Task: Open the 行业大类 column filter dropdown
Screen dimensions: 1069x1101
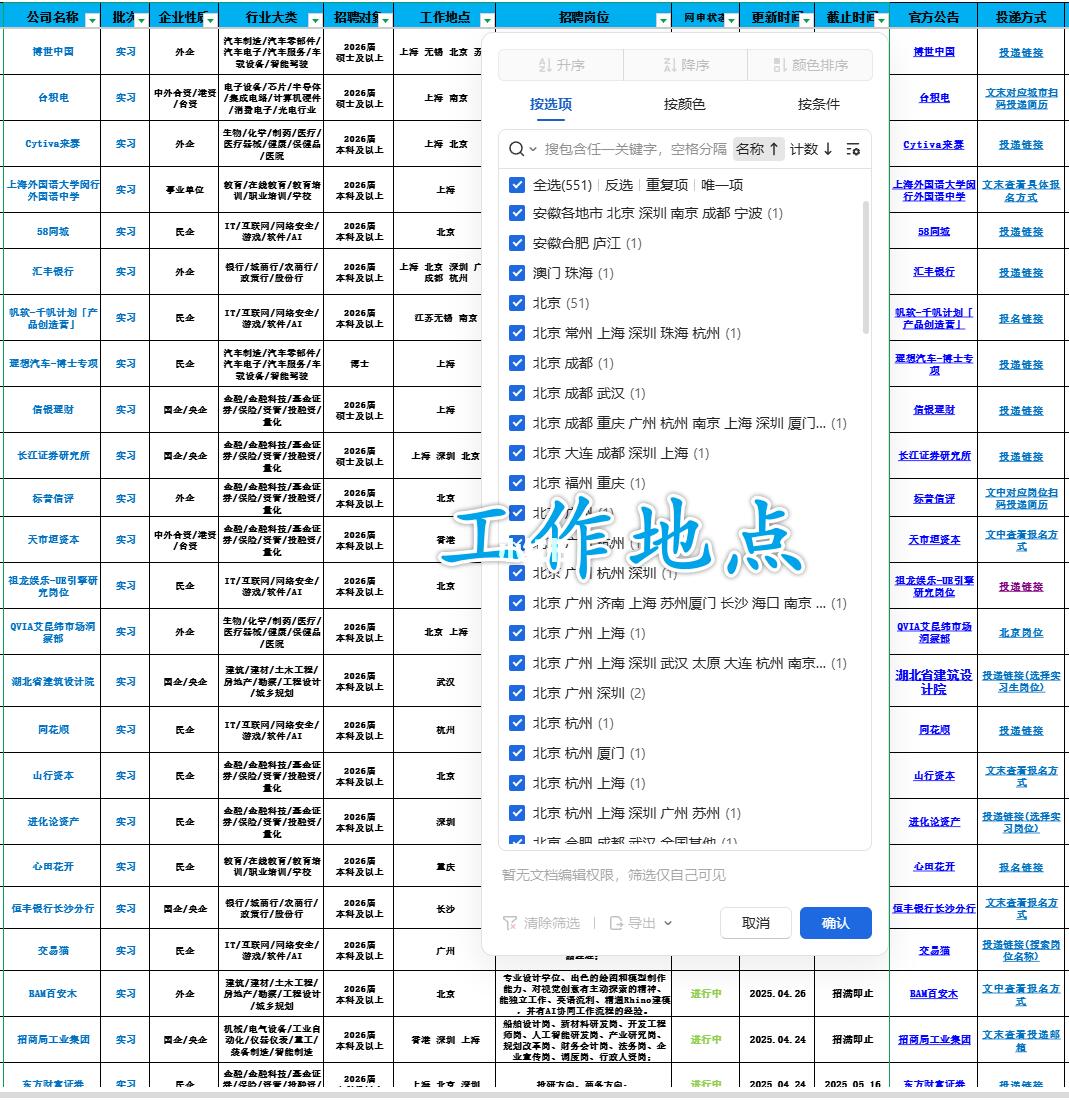Action: [315, 20]
